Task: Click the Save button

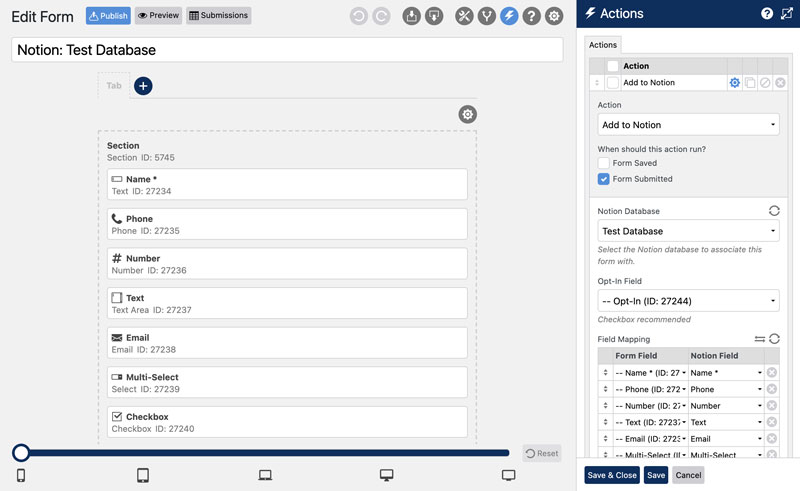Action: pos(656,475)
